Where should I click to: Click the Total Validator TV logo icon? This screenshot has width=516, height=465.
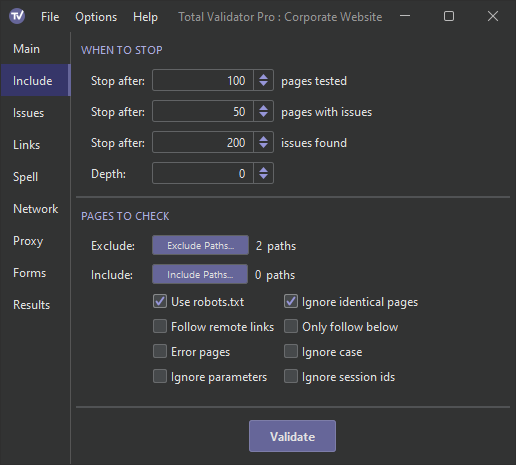point(17,16)
